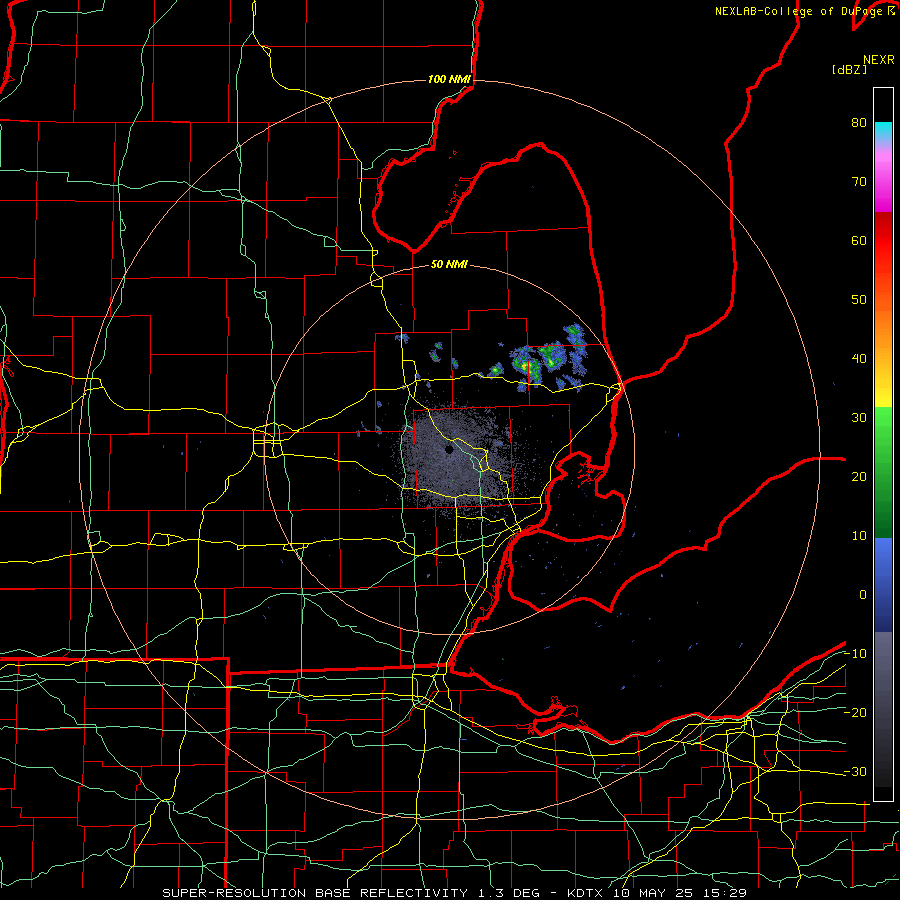
Task: Click the 70 value on the dBZ scale
Action: tap(859, 181)
